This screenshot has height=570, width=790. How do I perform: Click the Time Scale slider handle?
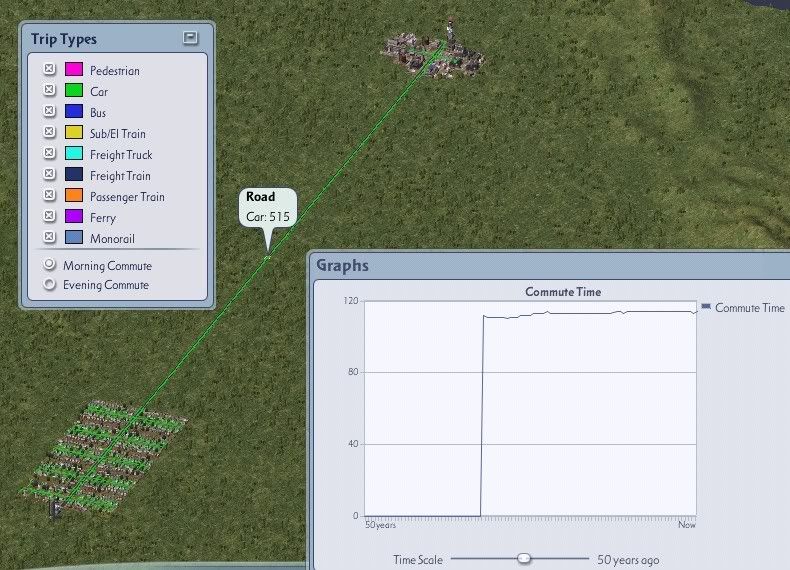pos(524,558)
